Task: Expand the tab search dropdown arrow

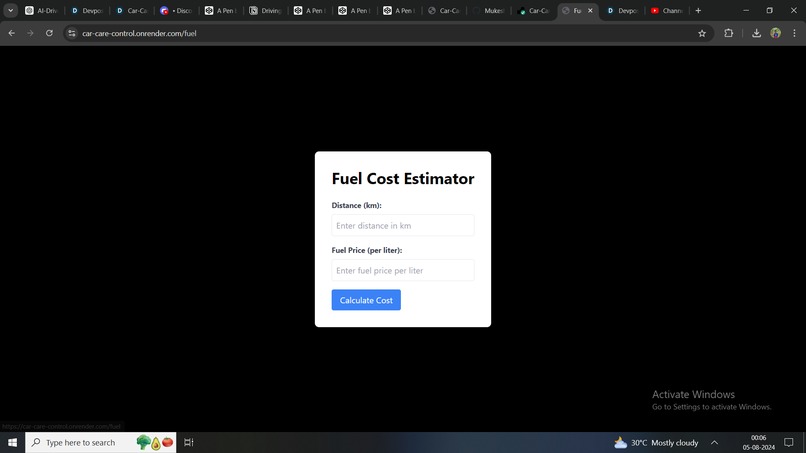Action: coord(10,10)
